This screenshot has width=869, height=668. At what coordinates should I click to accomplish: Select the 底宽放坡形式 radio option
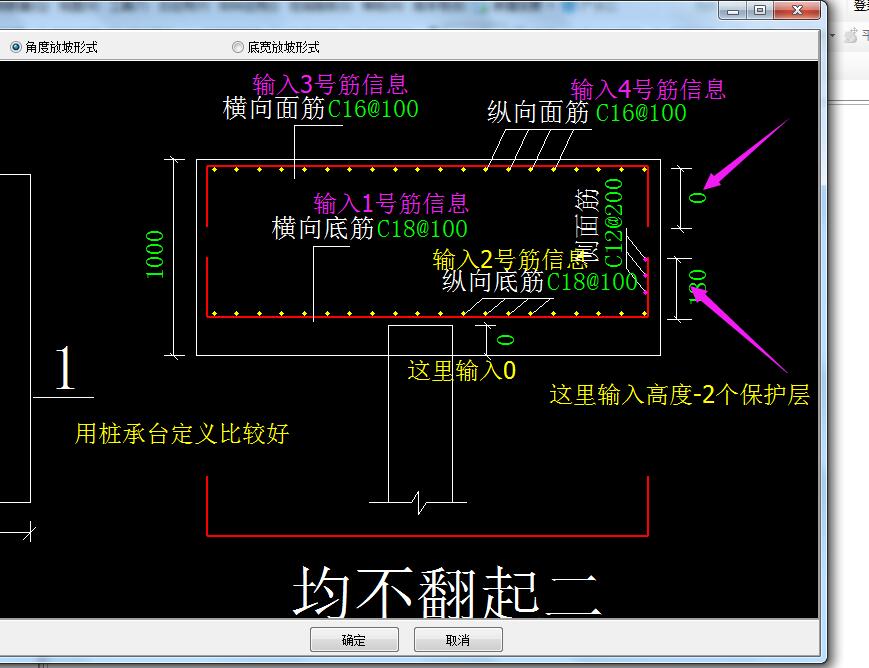(x=275, y=47)
